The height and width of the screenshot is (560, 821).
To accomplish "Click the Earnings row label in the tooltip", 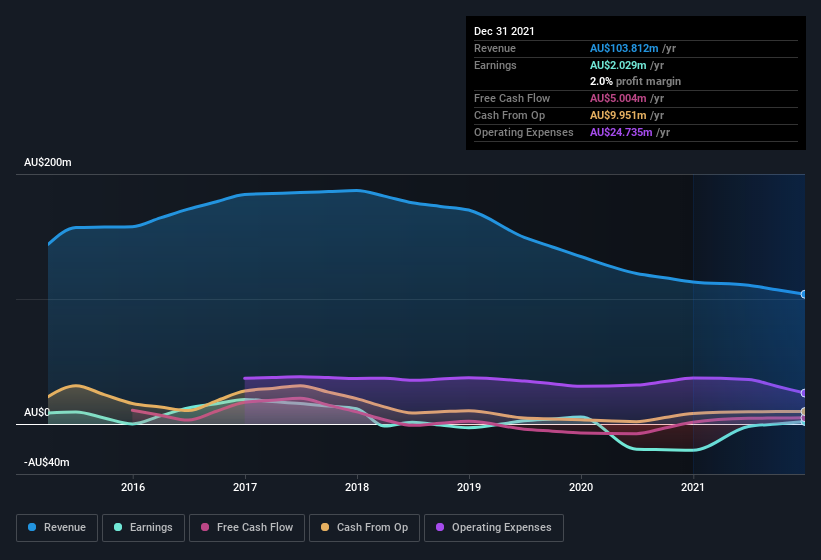I will point(495,65).
